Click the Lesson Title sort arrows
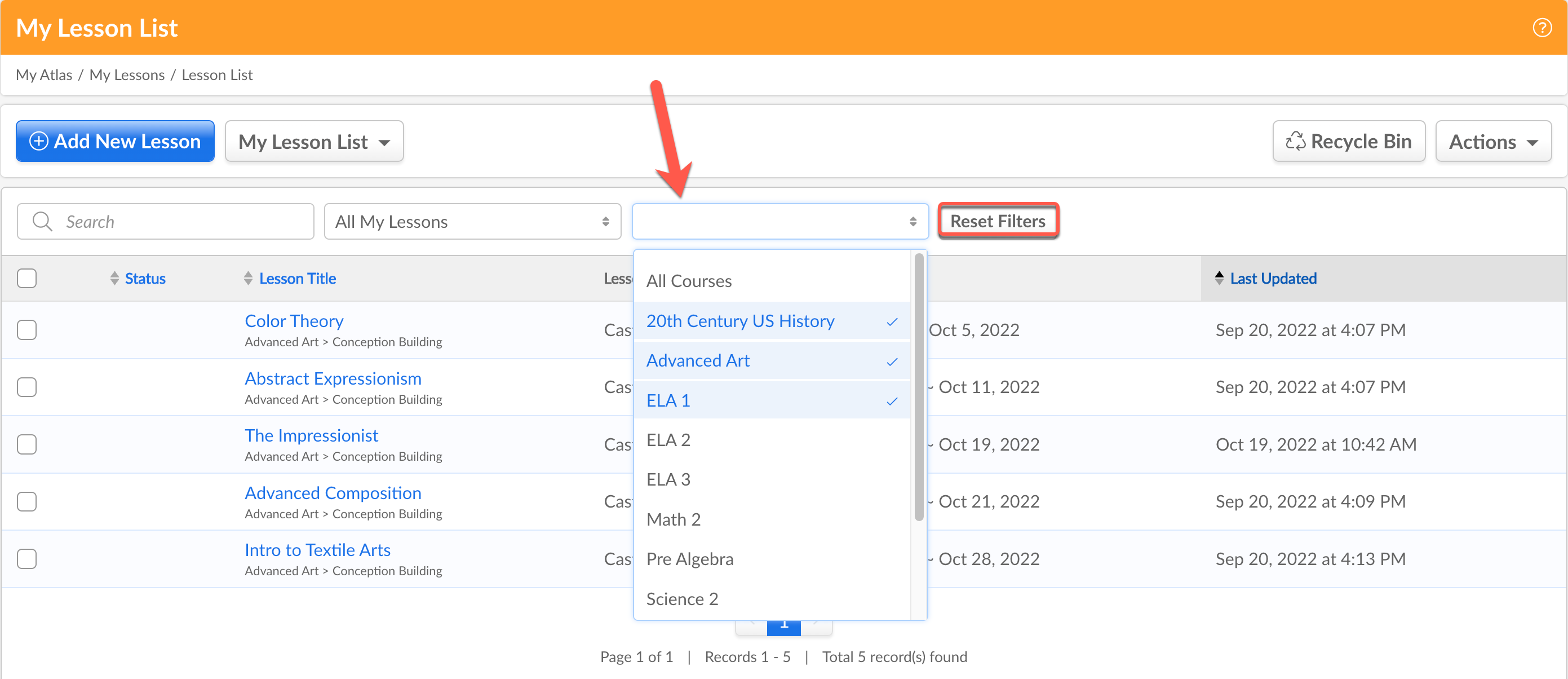The height and width of the screenshot is (679, 1568). pos(248,278)
